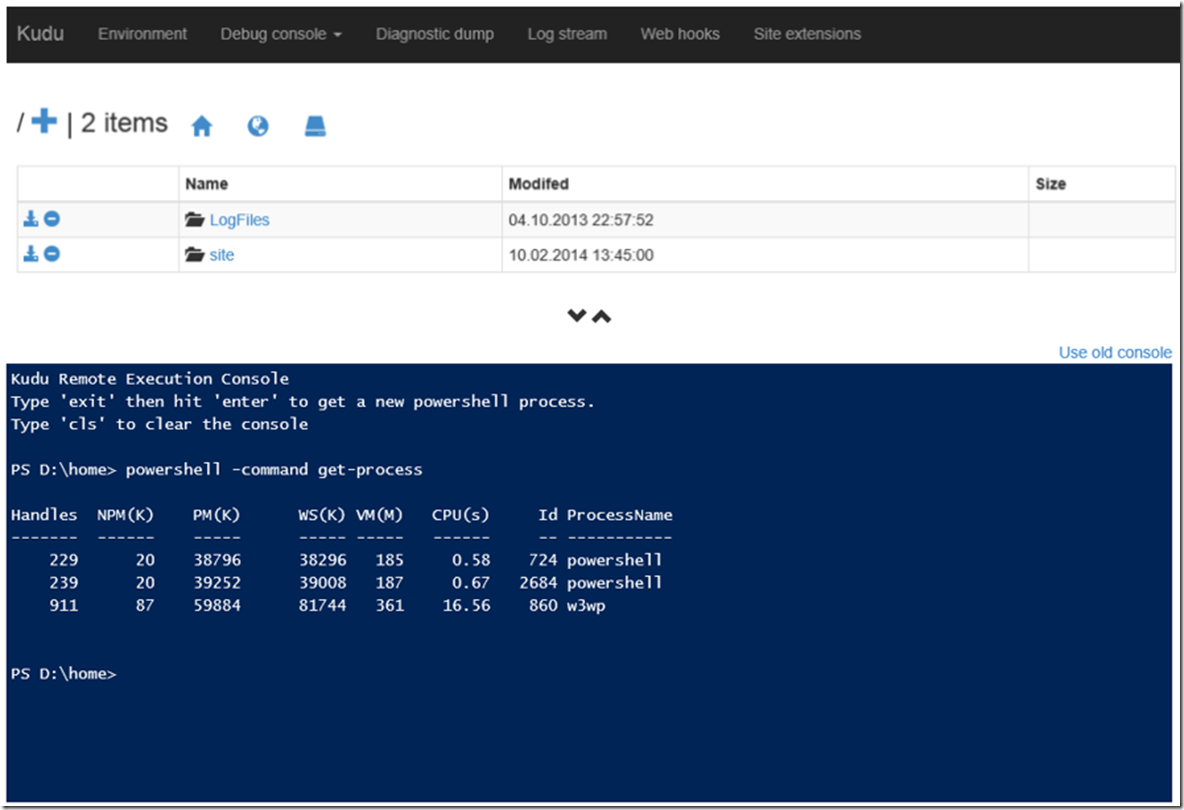Click the 'powershell -command get-process' command line
The height and width of the screenshot is (810, 1184).
273,470
